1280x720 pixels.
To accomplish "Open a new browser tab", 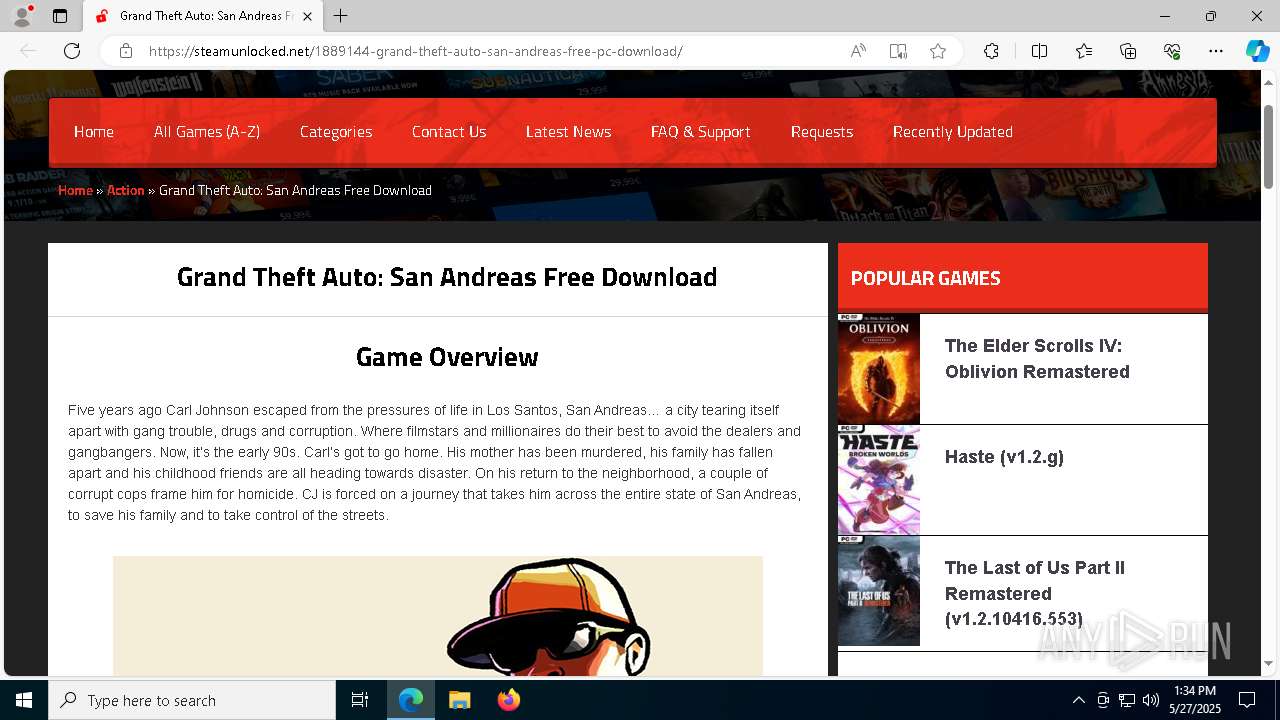I will pos(341,16).
